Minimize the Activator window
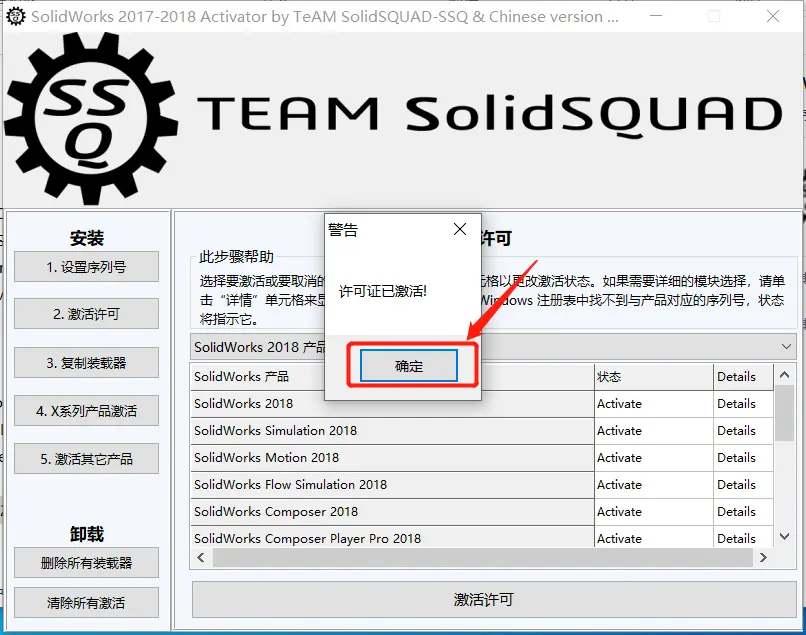This screenshot has height=635, width=806. click(x=656, y=16)
